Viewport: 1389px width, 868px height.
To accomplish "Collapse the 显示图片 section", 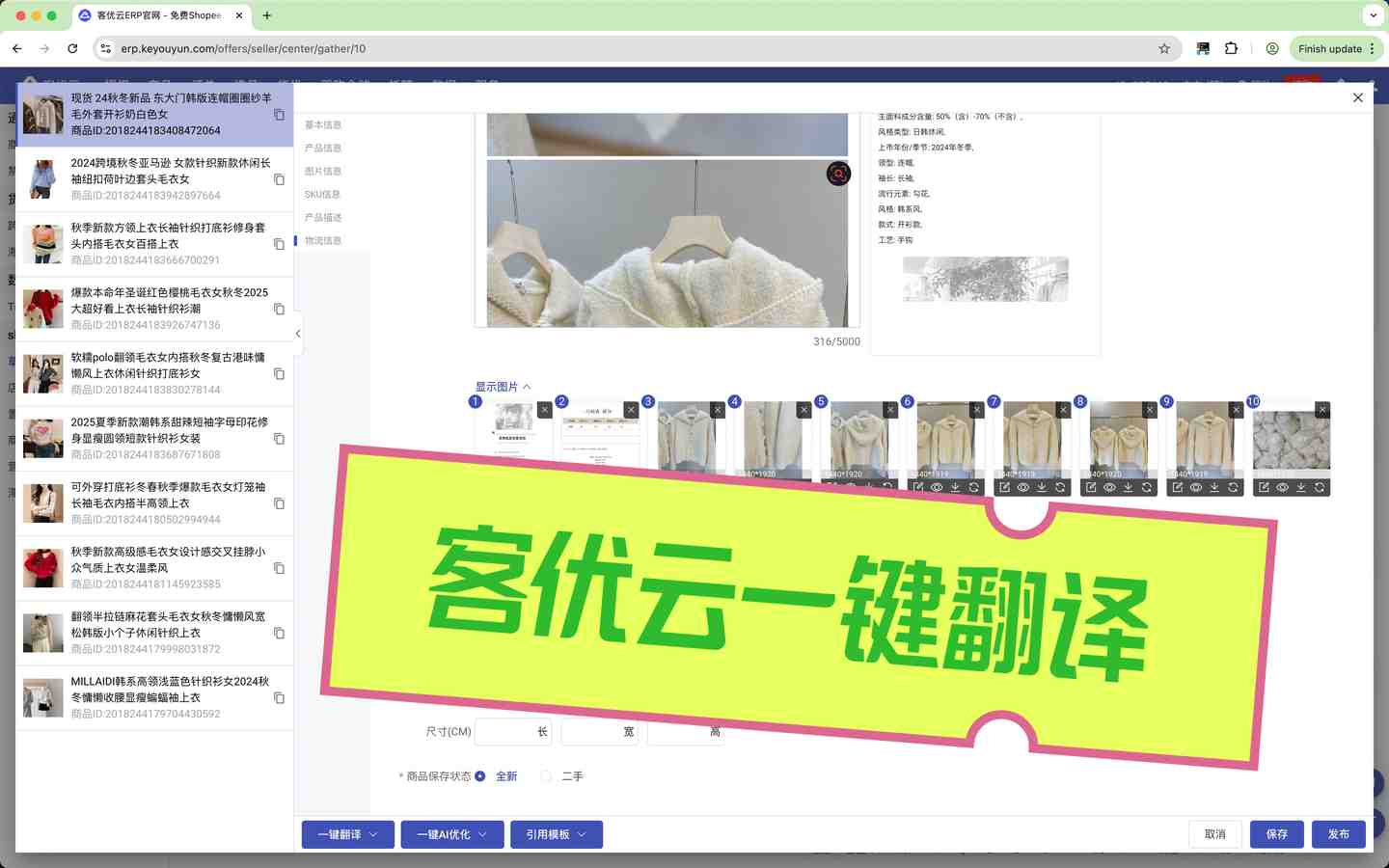I will point(503,387).
